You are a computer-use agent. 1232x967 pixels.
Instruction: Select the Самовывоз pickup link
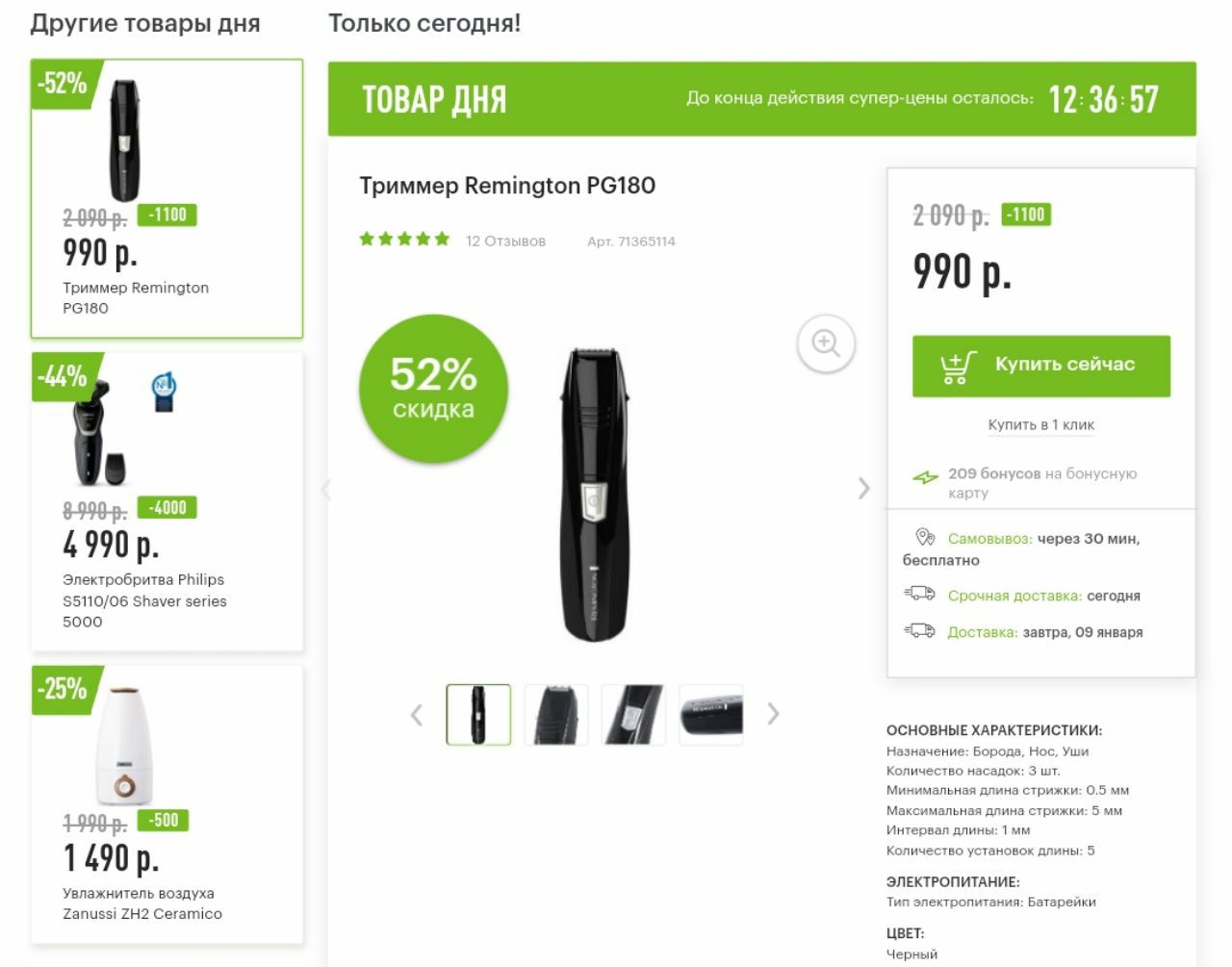pyautogui.click(x=989, y=539)
